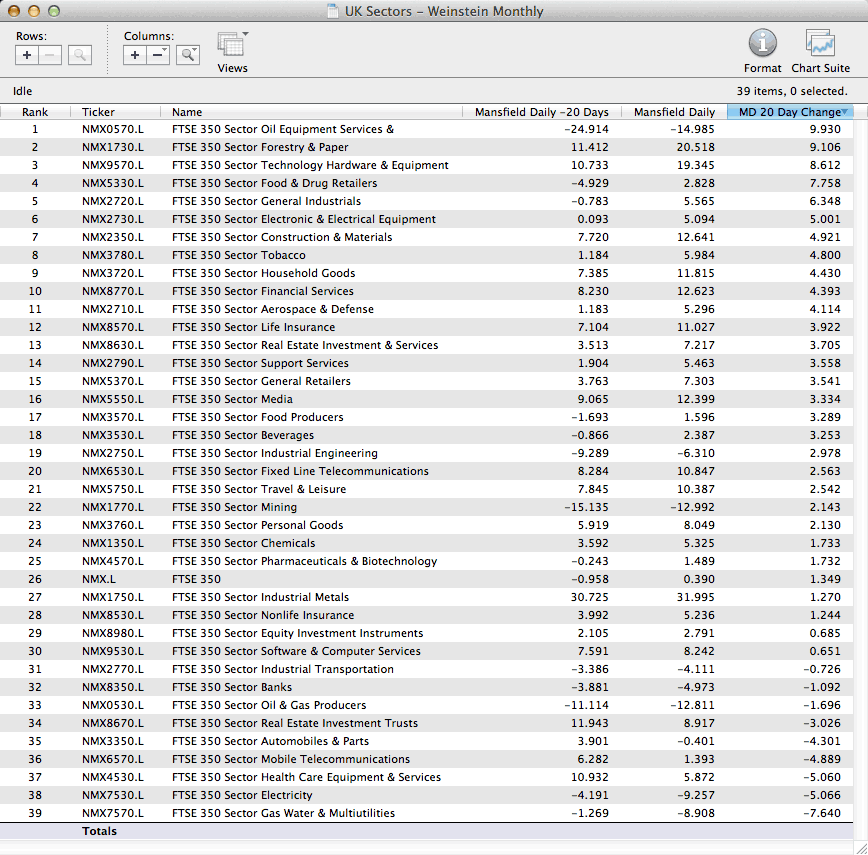Launch the Chart Suite
This screenshot has width=868, height=855.
coord(820,50)
